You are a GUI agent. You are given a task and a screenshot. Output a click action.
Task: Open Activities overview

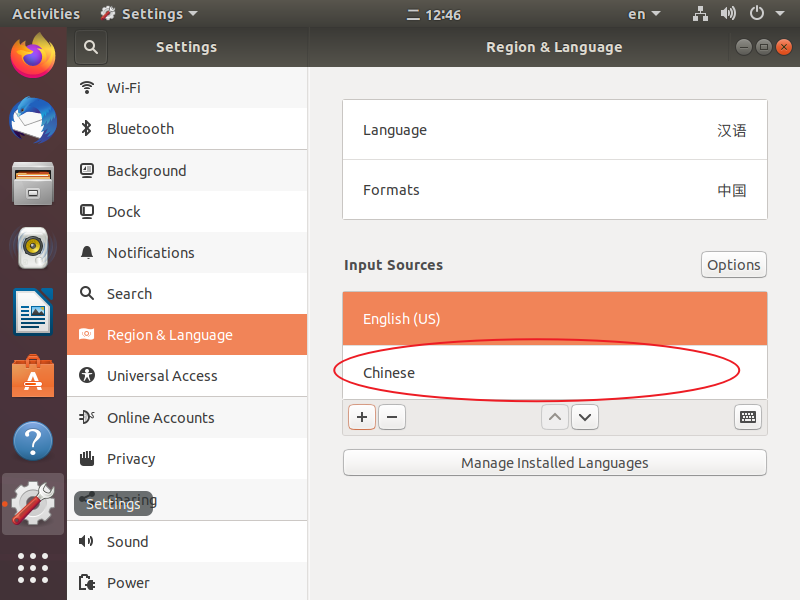click(x=46, y=14)
